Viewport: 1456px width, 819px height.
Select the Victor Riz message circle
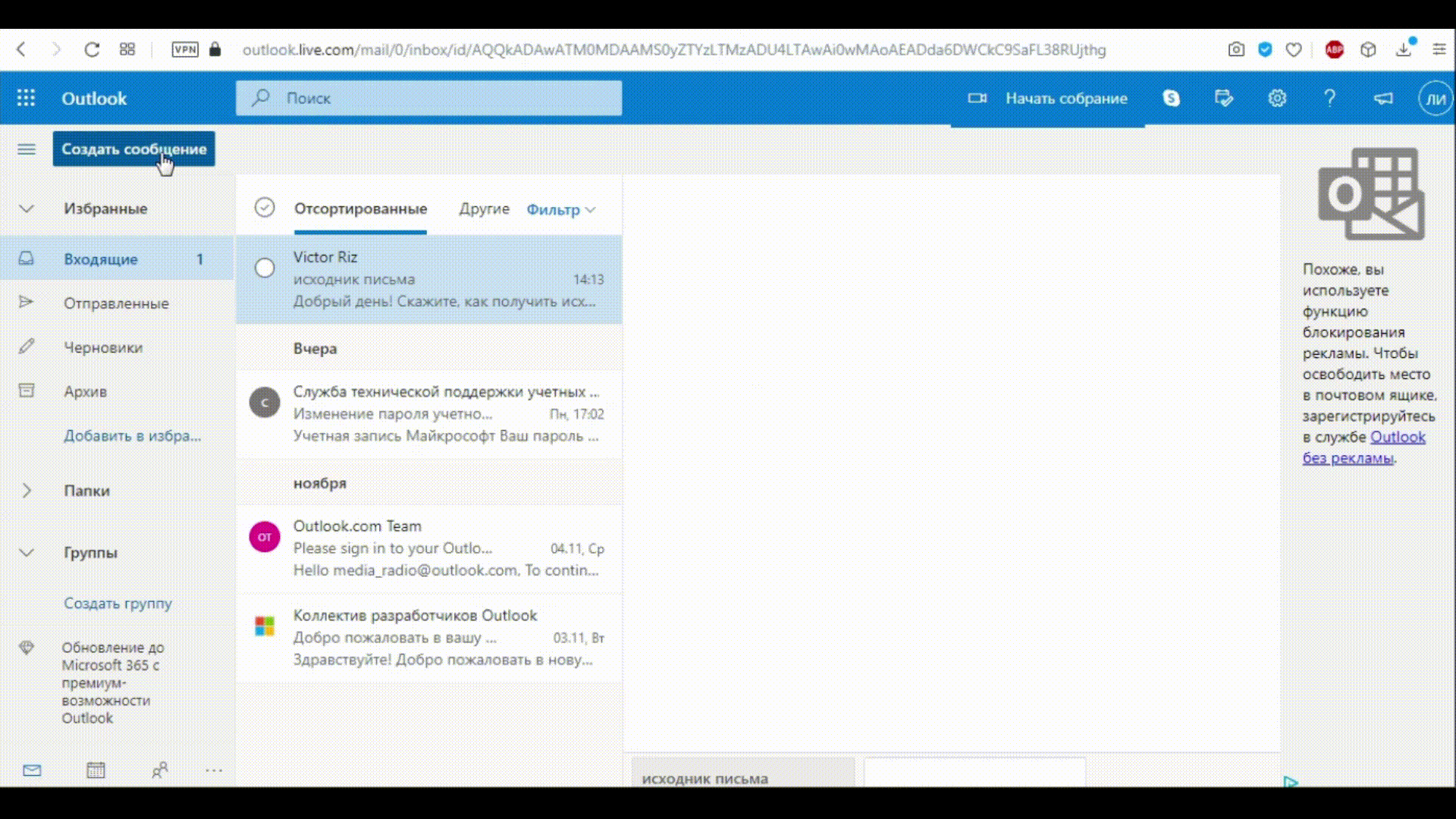(x=265, y=268)
